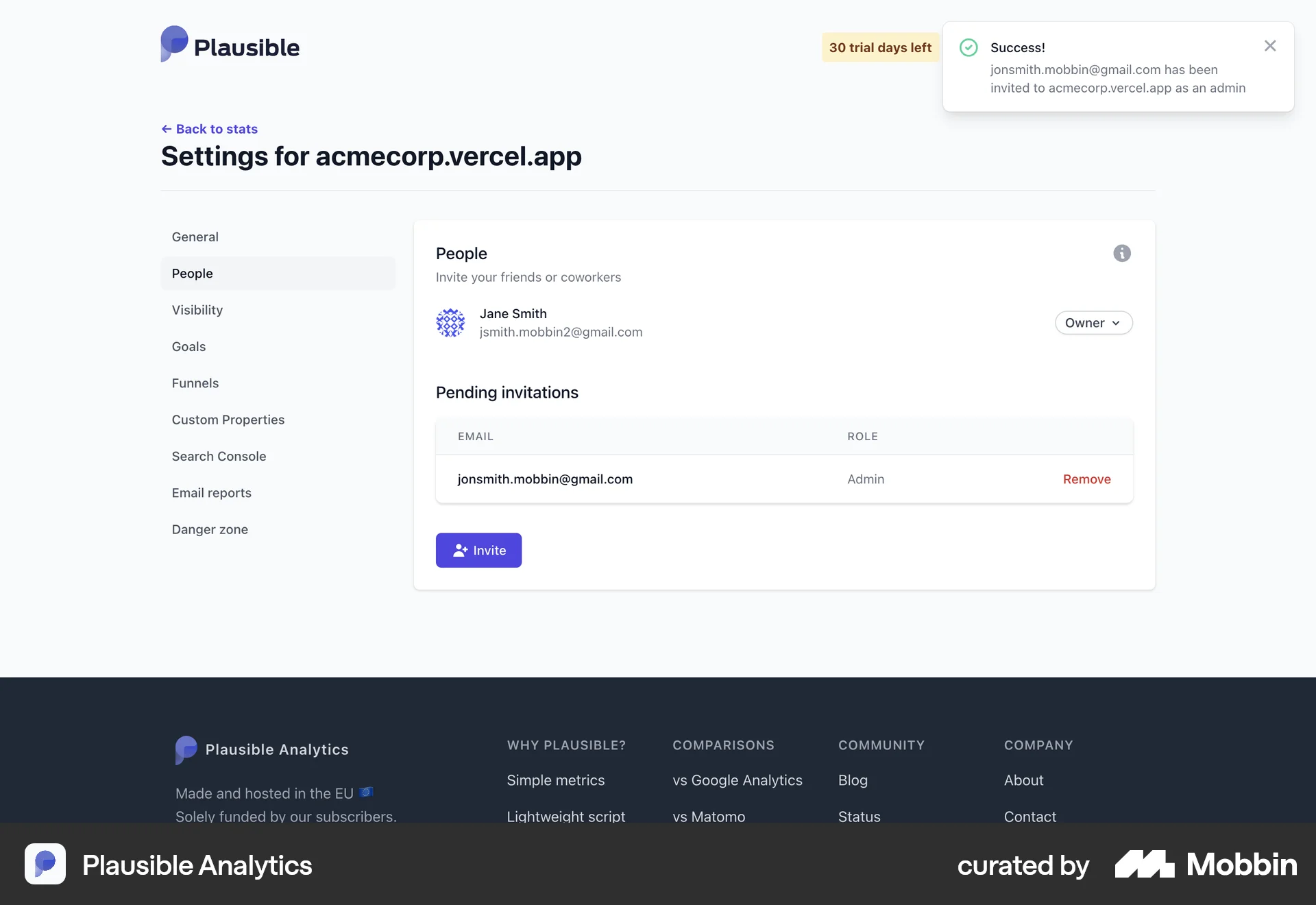1316x905 pixels.
Task: Click the Invite button
Action: (x=478, y=550)
